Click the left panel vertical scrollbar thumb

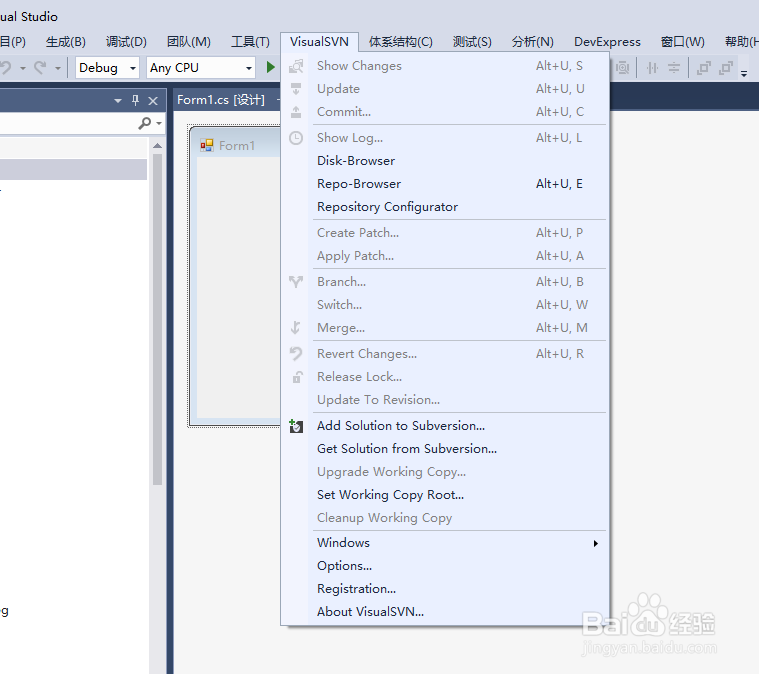pyautogui.click(x=157, y=320)
